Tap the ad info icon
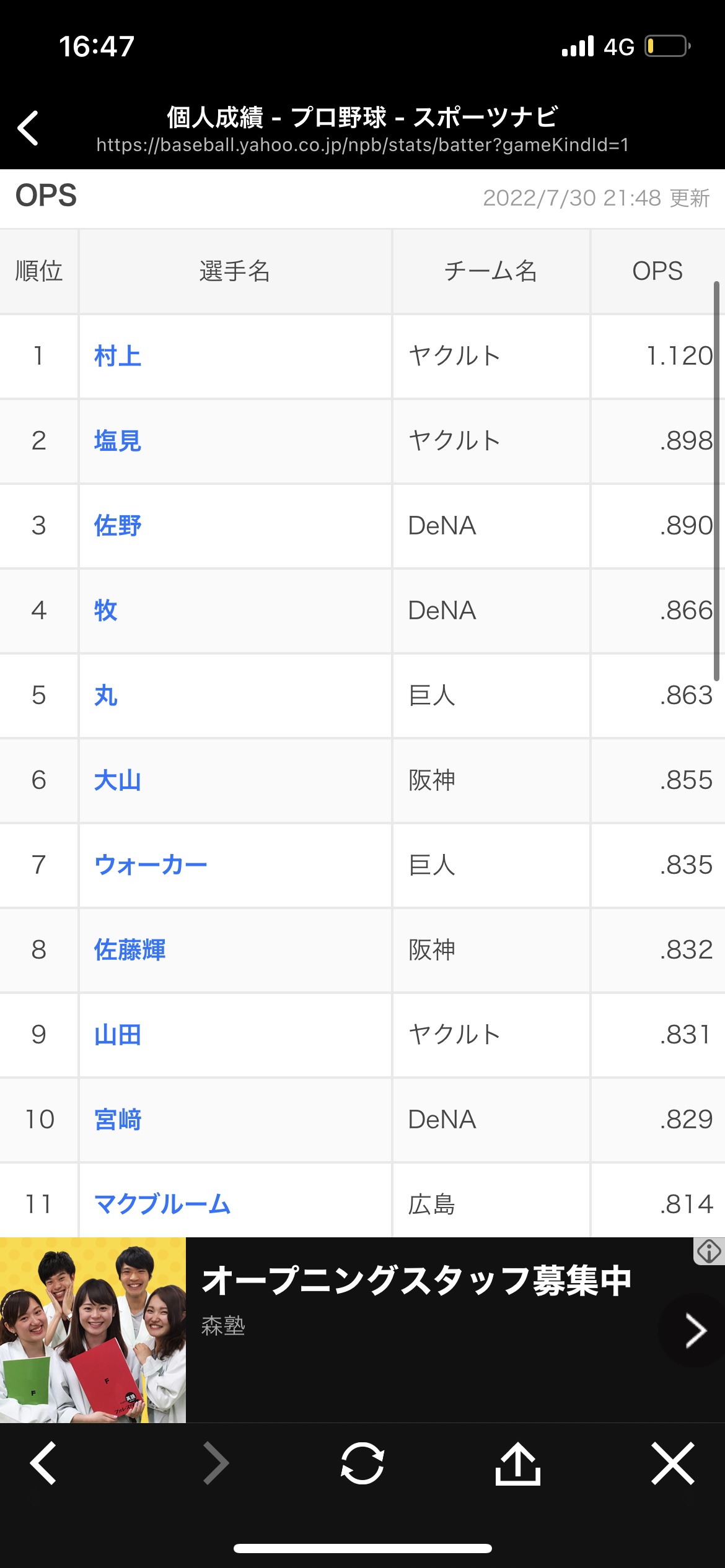 (x=709, y=1252)
